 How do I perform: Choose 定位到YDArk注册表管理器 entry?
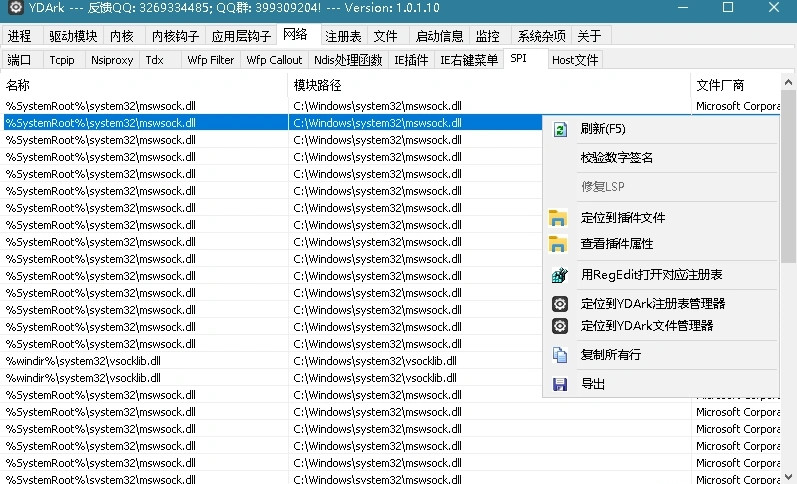[x=661, y=304]
